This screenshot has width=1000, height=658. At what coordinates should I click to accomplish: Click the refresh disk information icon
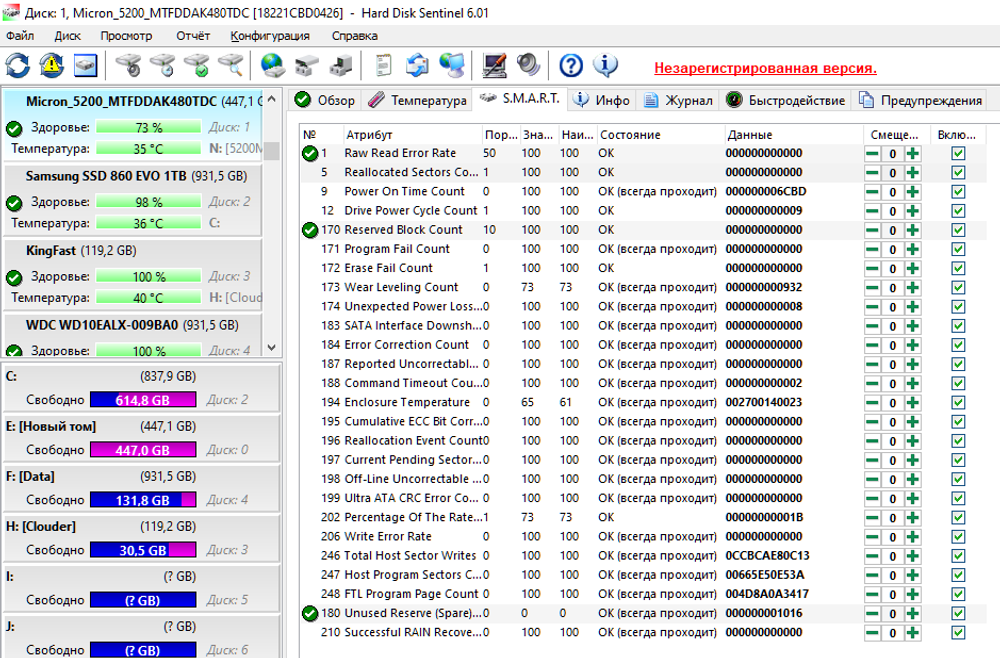point(18,65)
